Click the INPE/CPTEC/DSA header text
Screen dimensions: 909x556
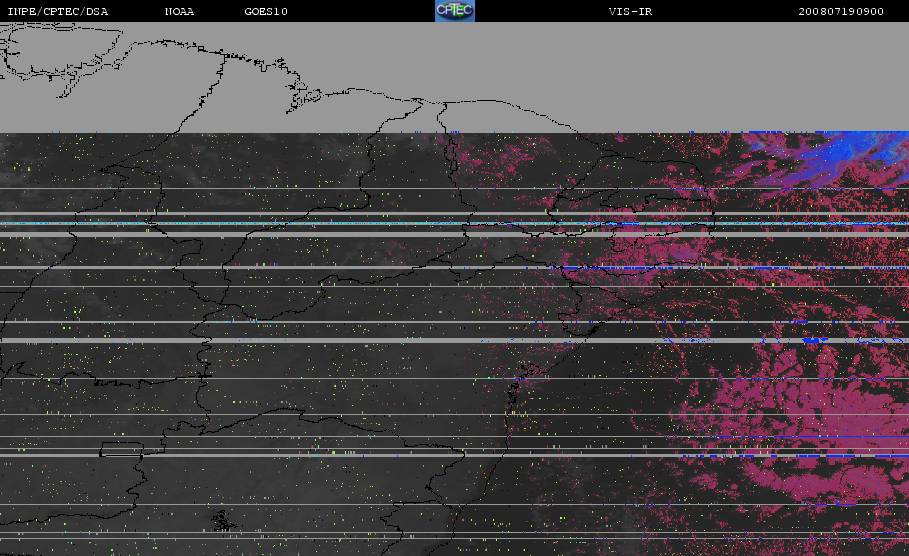click(x=57, y=12)
